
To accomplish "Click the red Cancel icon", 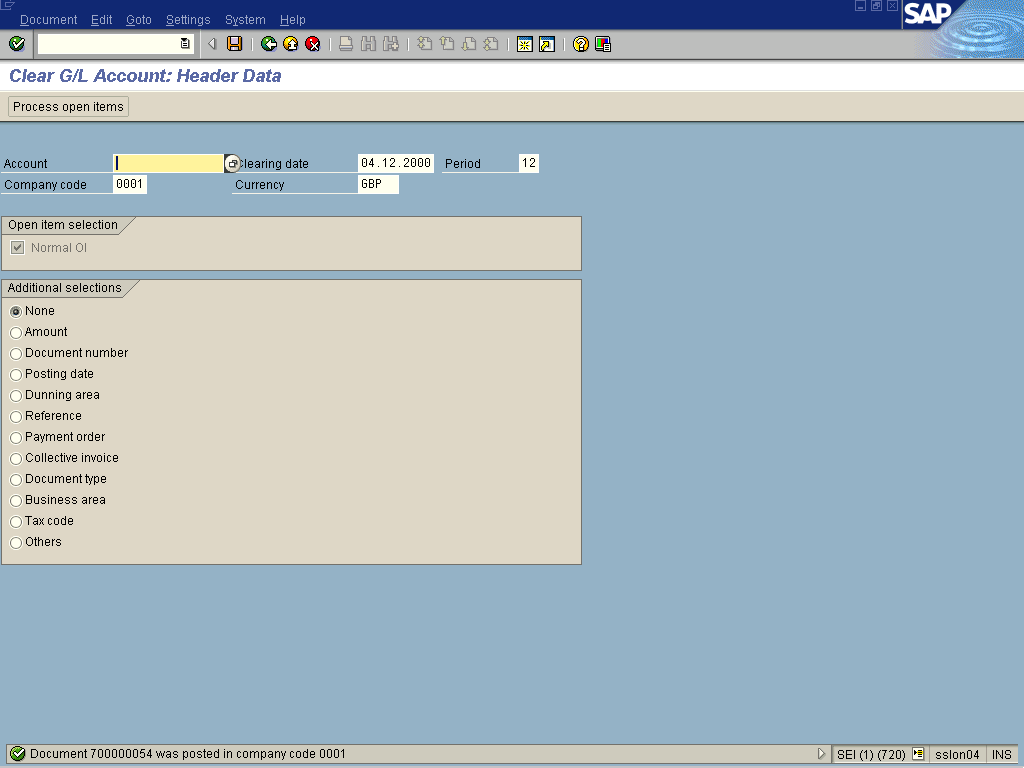I will 312,44.
